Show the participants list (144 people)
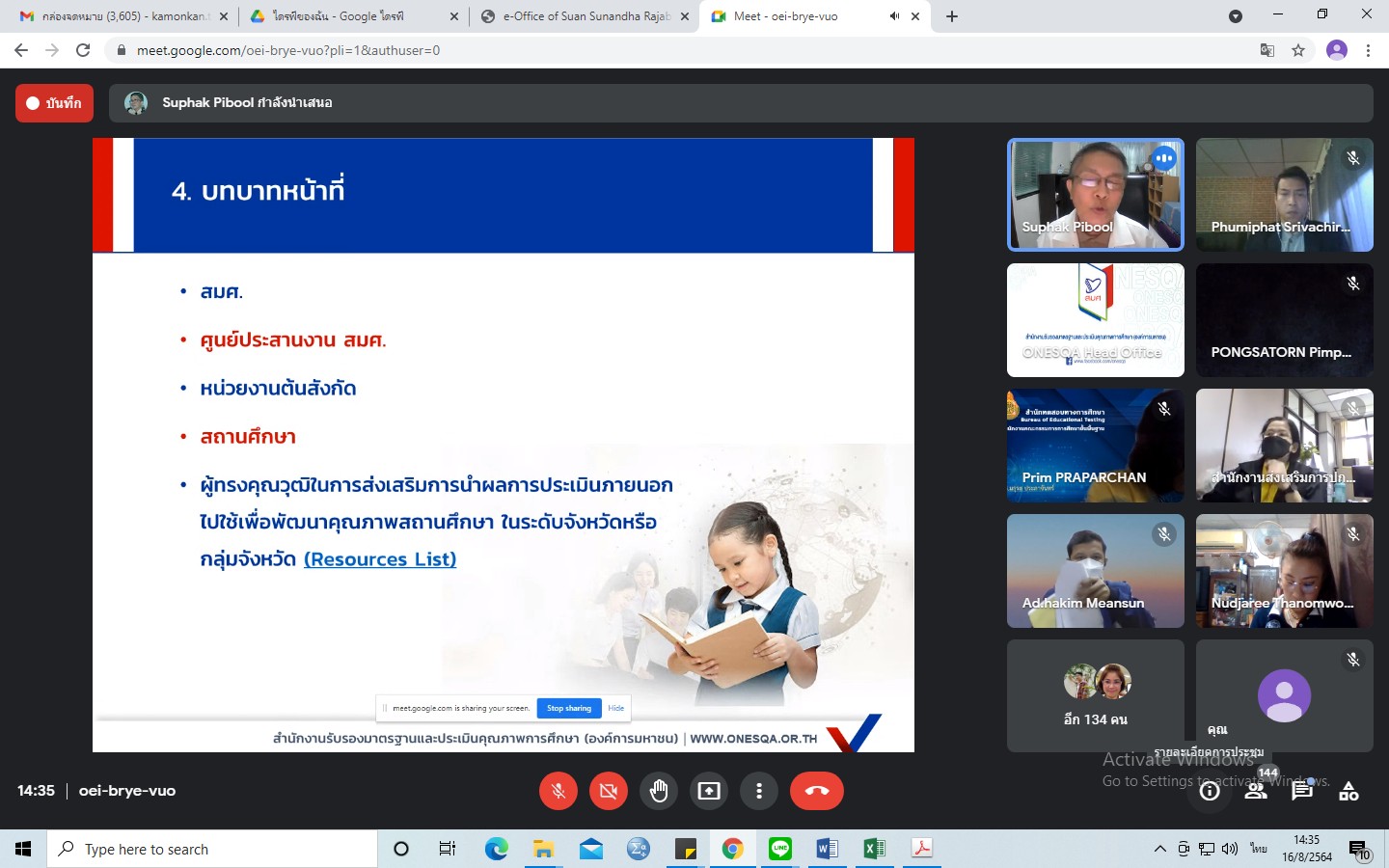The image size is (1389, 868). pyautogui.click(x=1256, y=792)
